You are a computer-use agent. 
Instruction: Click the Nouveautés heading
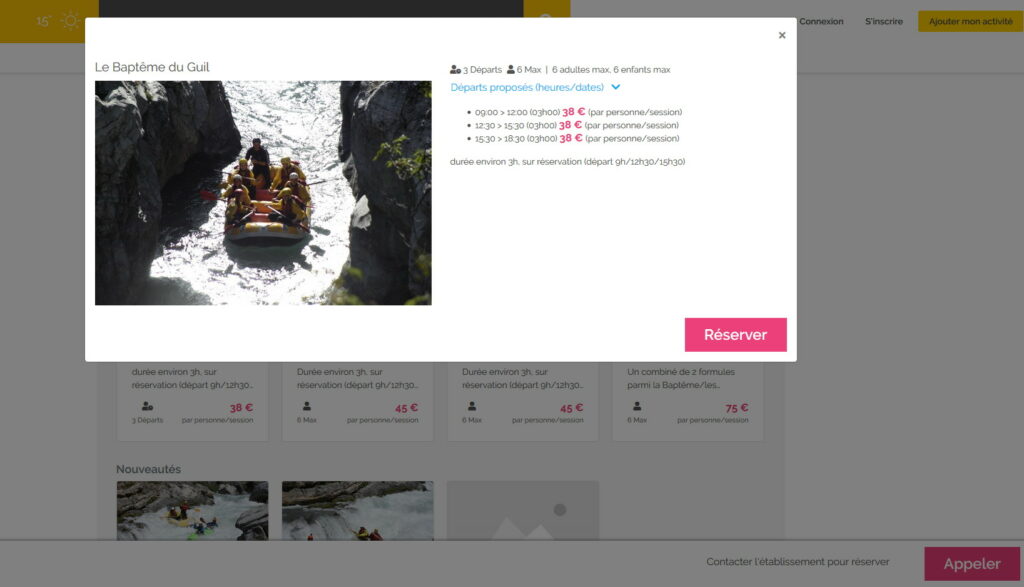(x=148, y=469)
